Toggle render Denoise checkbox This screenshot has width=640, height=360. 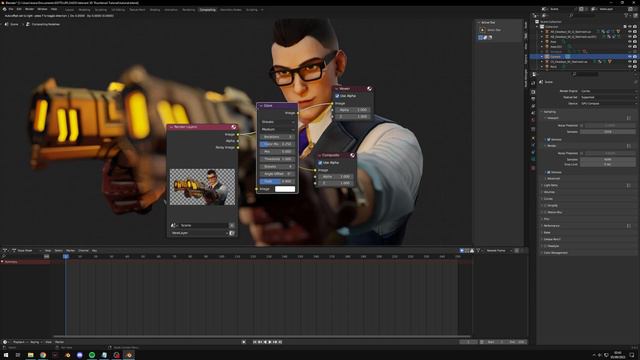(x=549, y=172)
